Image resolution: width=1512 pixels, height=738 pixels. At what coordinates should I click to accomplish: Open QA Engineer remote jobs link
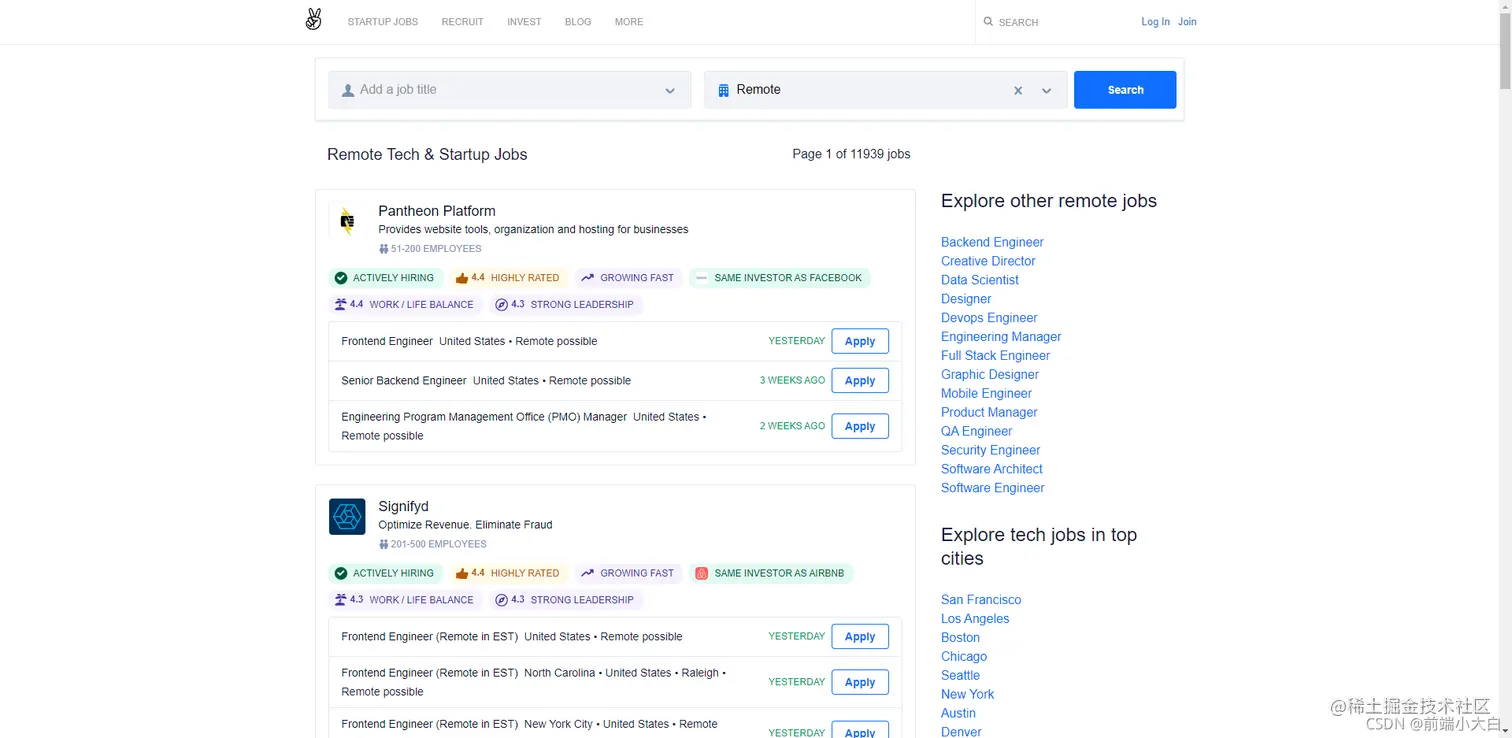pos(977,431)
